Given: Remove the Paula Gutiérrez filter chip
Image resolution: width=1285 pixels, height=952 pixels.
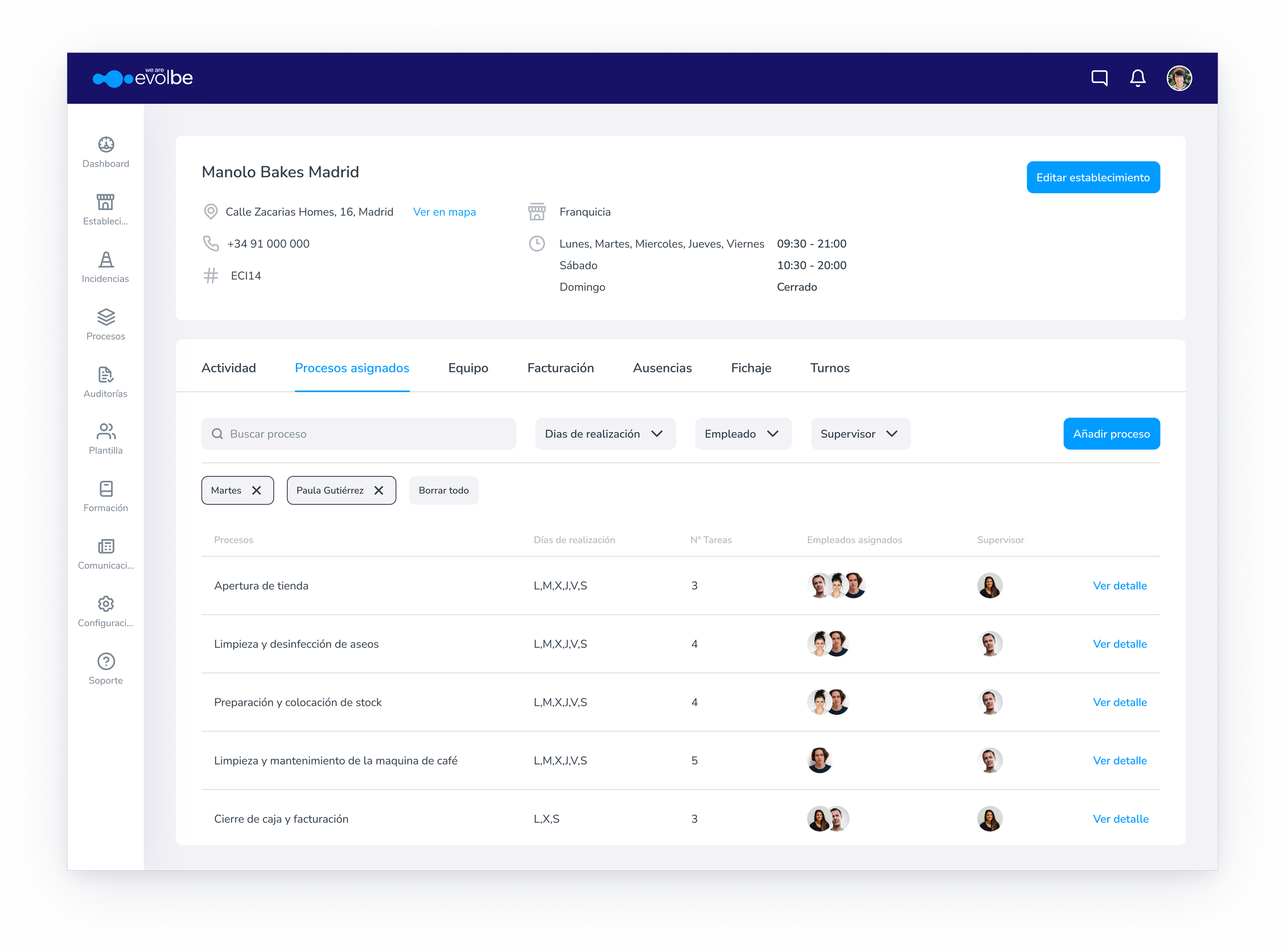Looking at the screenshot, I should 379,491.
